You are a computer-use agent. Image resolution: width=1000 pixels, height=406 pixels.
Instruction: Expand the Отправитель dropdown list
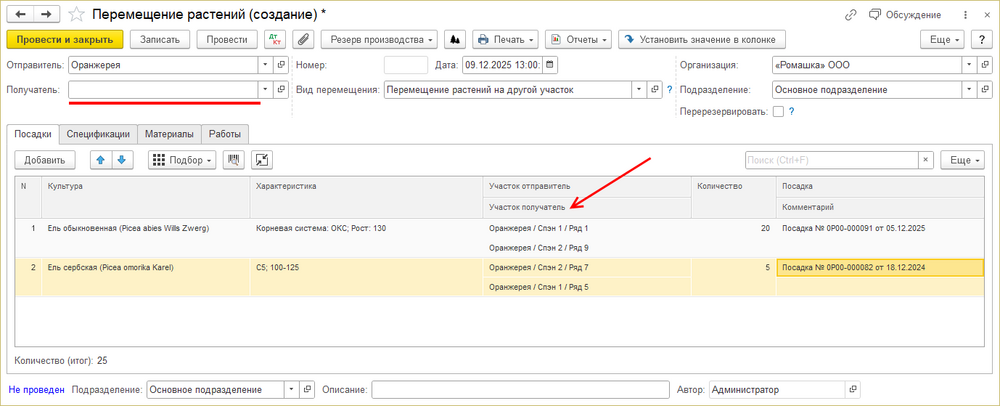(265, 65)
